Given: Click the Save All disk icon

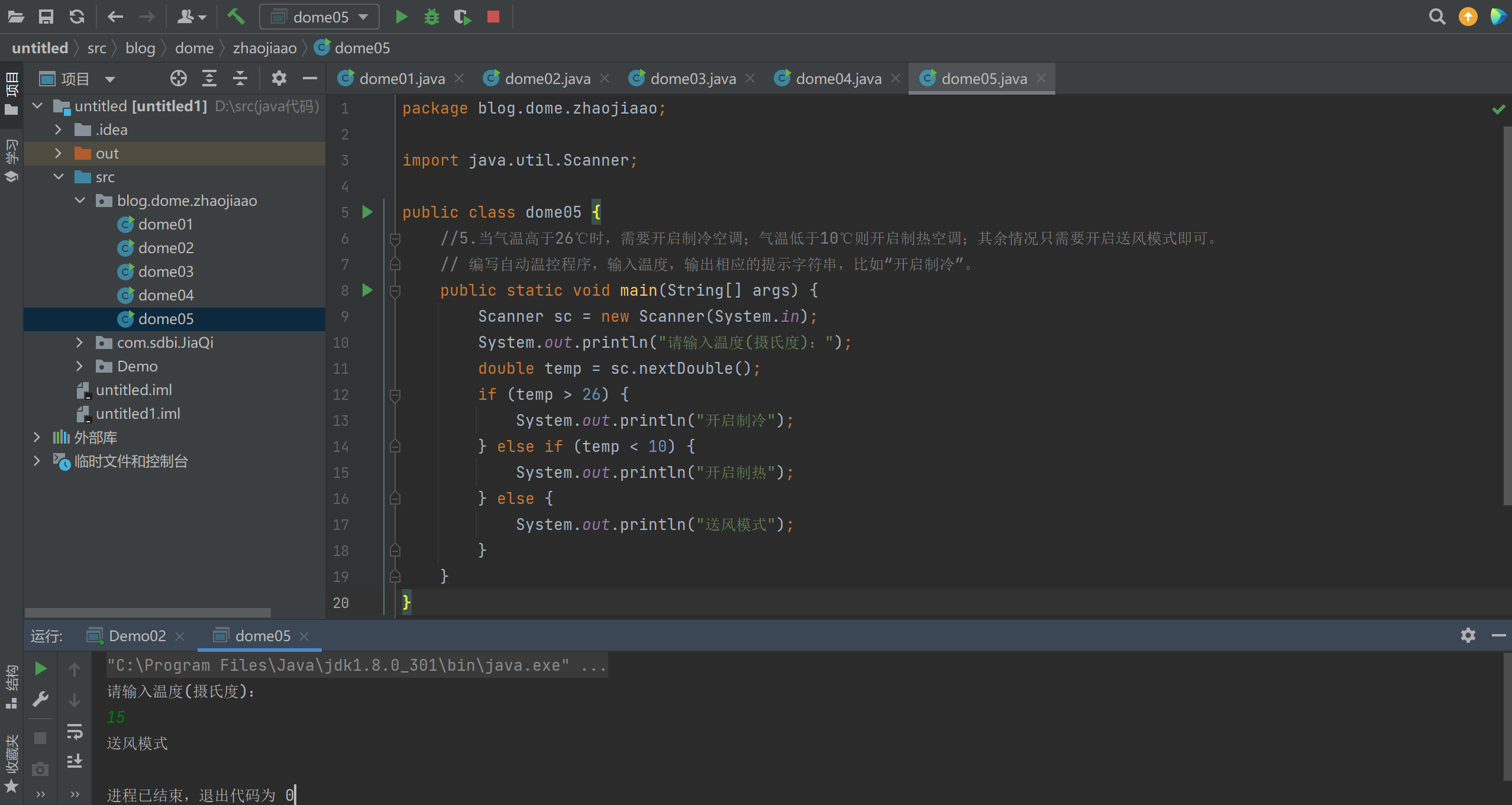Looking at the screenshot, I should coord(46,17).
